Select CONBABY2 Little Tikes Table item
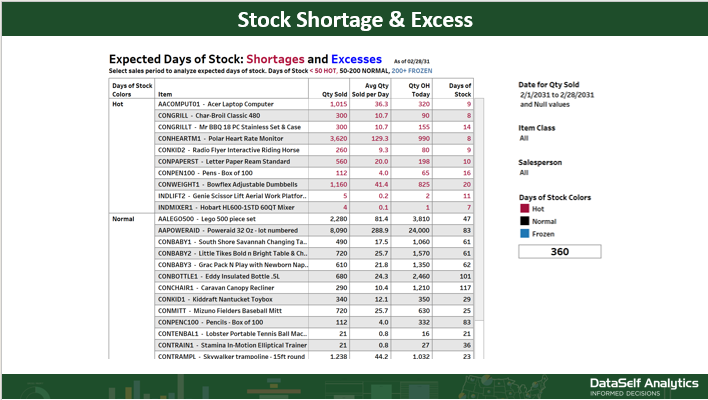 (x=232, y=253)
